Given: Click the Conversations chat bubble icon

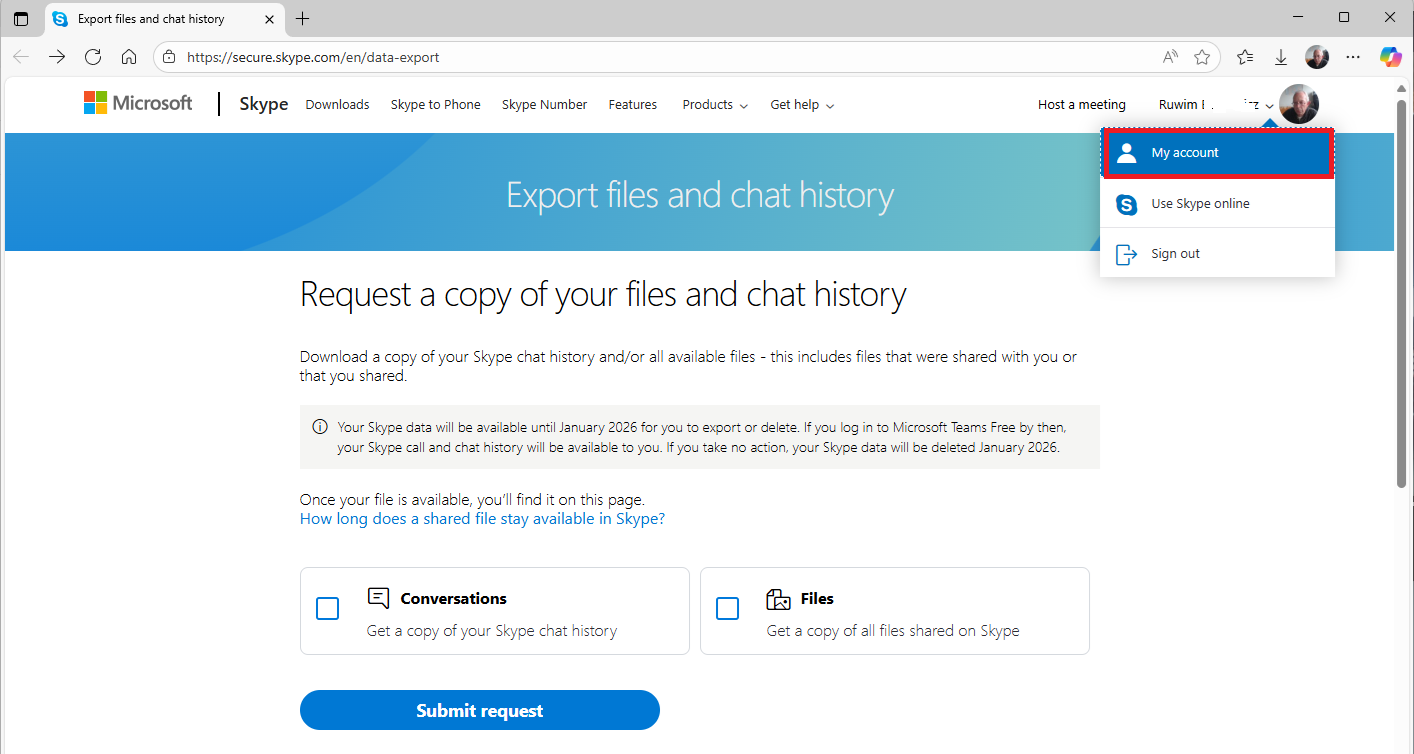Looking at the screenshot, I should tap(378, 598).
